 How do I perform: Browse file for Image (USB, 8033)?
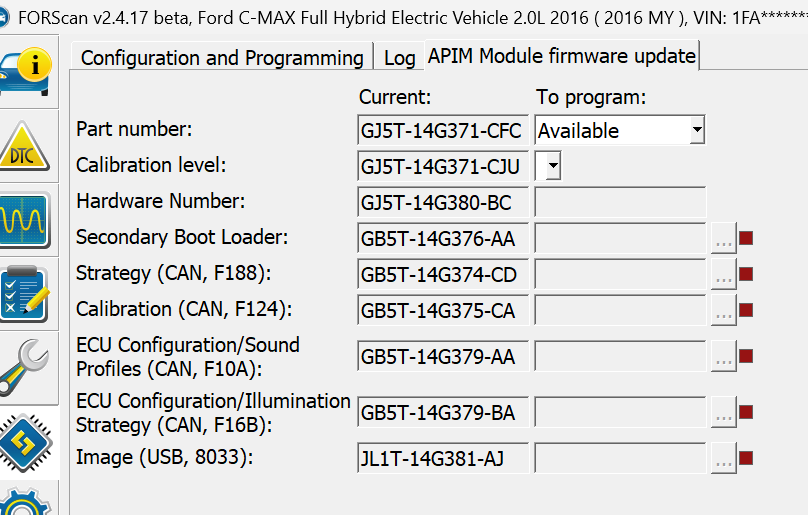click(x=723, y=458)
